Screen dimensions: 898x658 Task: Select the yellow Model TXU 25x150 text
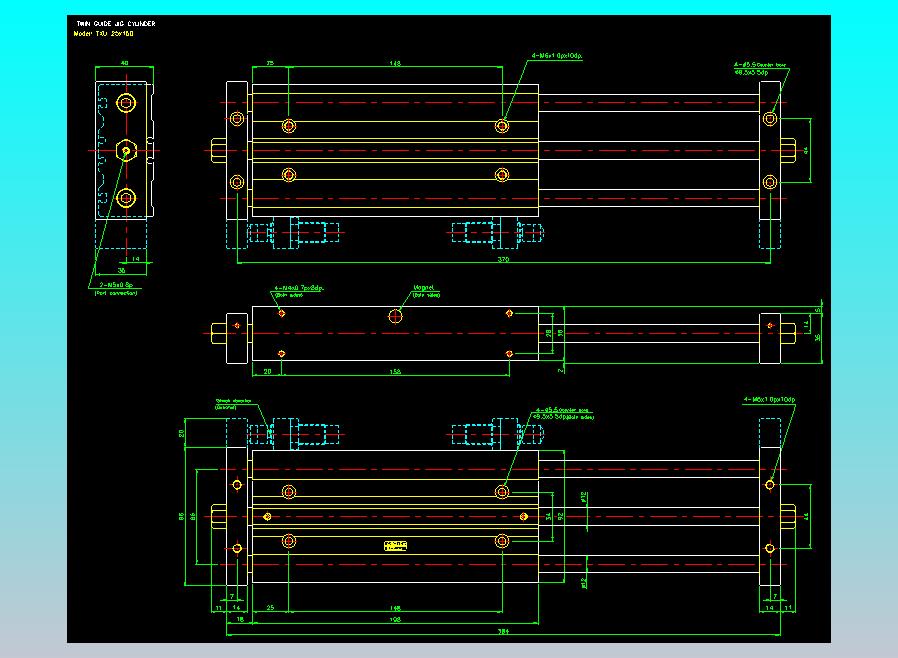[x=105, y=34]
